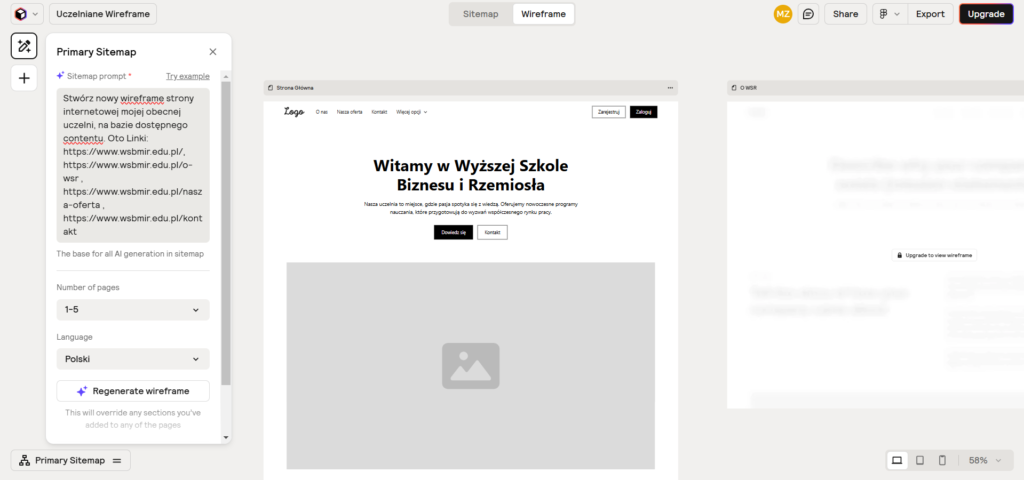
Task: Open the Primary Sitemap selector at bottom
Action: coord(71,460)
